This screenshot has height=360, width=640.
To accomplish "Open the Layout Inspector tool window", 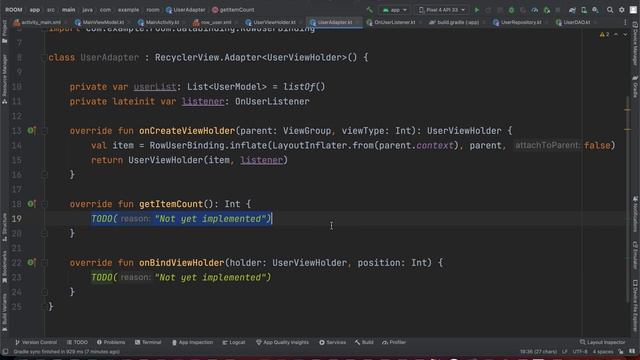I will tap(602, 342).
